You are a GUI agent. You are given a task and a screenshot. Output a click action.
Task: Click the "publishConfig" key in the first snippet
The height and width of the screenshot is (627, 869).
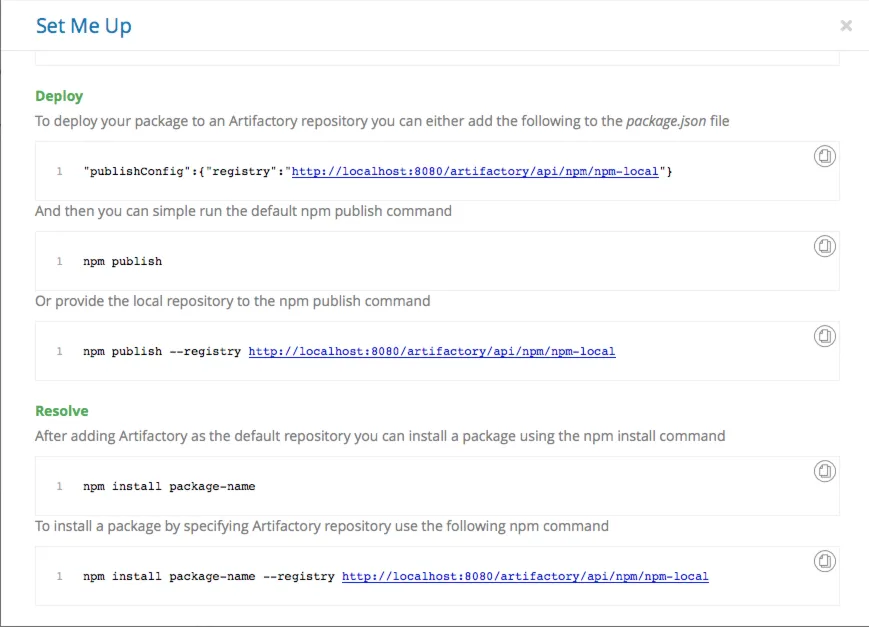pos(126,172)
